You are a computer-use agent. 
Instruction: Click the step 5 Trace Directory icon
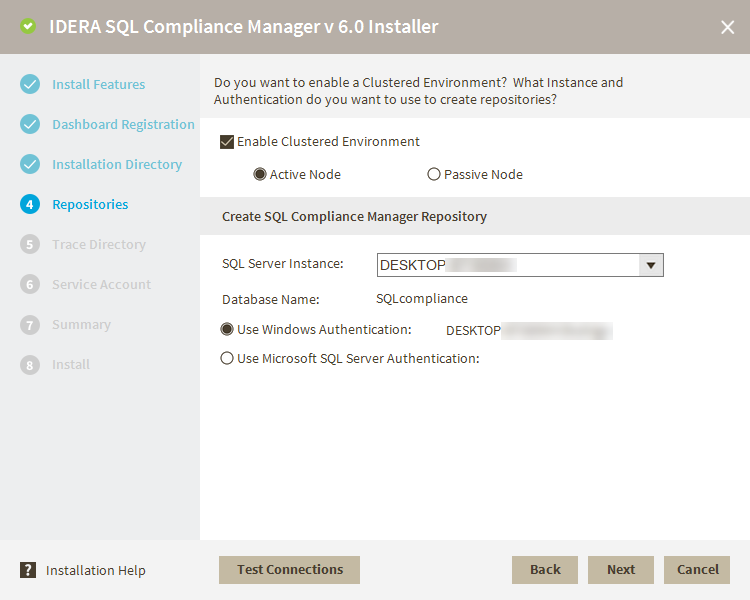pos(30,244)
